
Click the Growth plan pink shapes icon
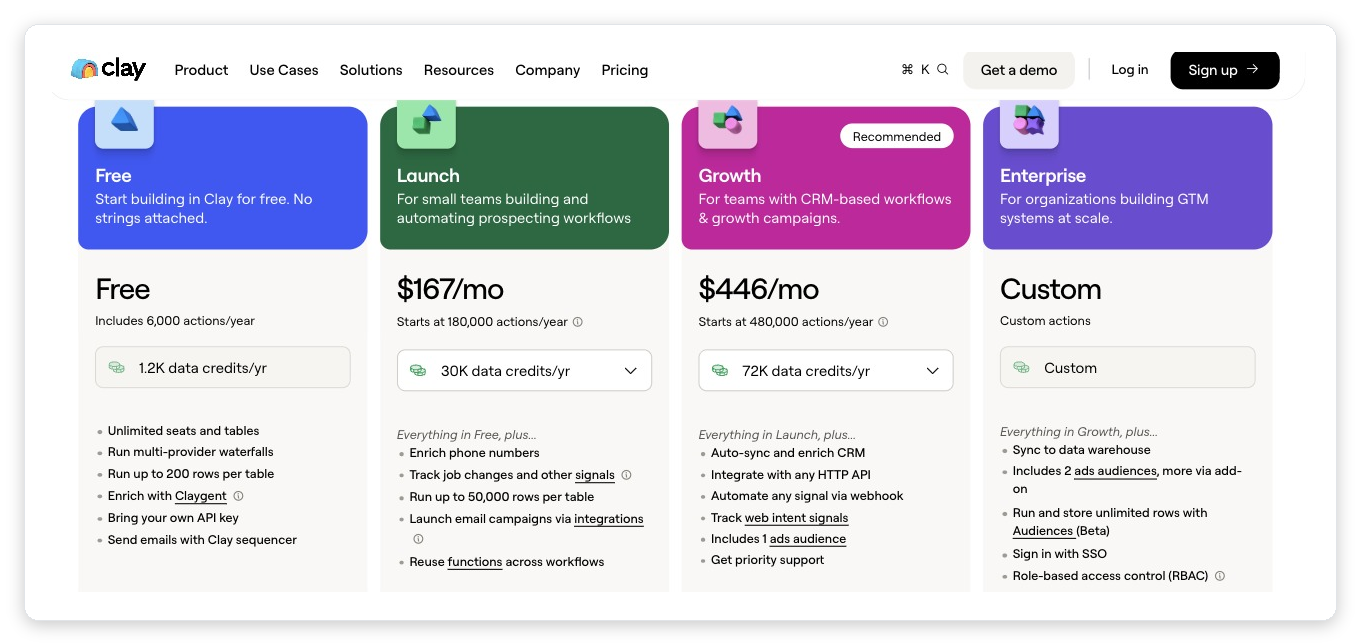(x=727, y=121)
